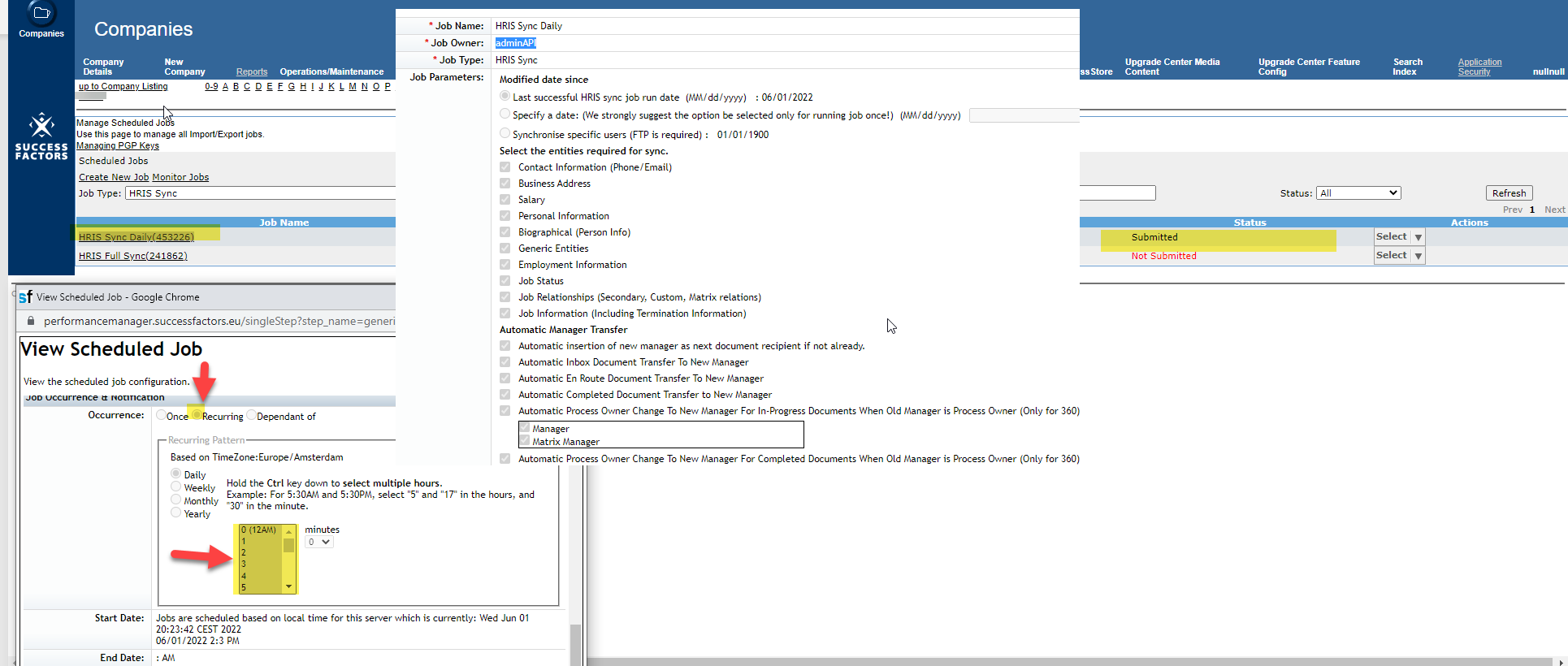Screen dimensions: 1568x666
Task: Toggle Business Address checkbox
Action: tap(505, 183)
